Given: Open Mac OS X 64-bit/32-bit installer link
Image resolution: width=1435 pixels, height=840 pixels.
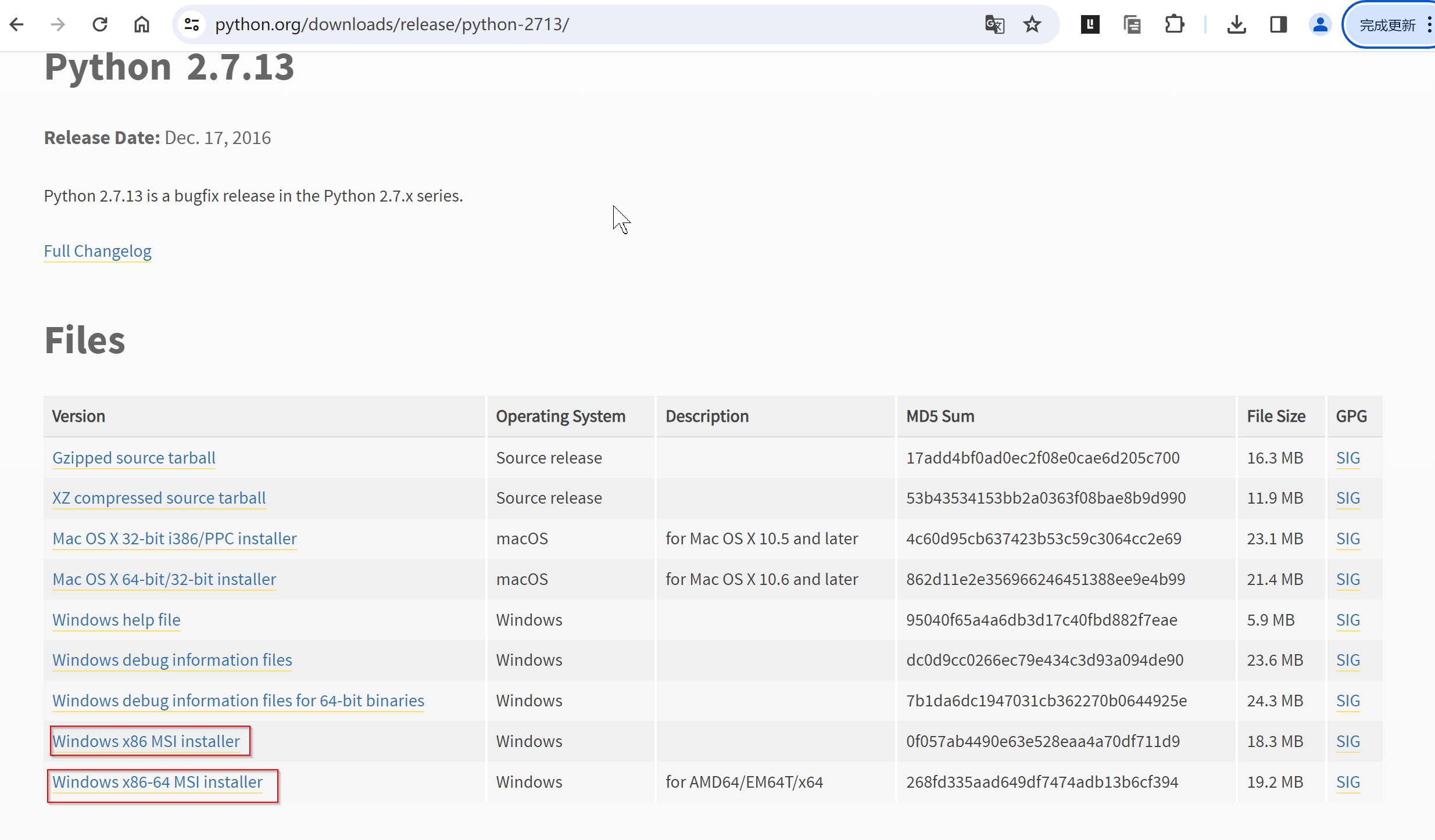Looking at the screenshot, I should 164,579.
